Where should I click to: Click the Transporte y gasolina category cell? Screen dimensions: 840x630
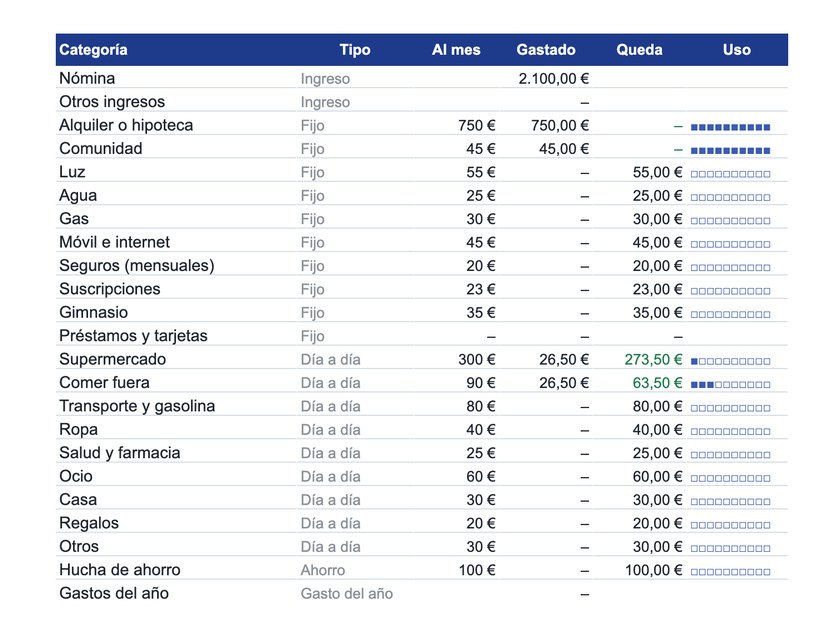pyautogui.click(x=137, y=407)
